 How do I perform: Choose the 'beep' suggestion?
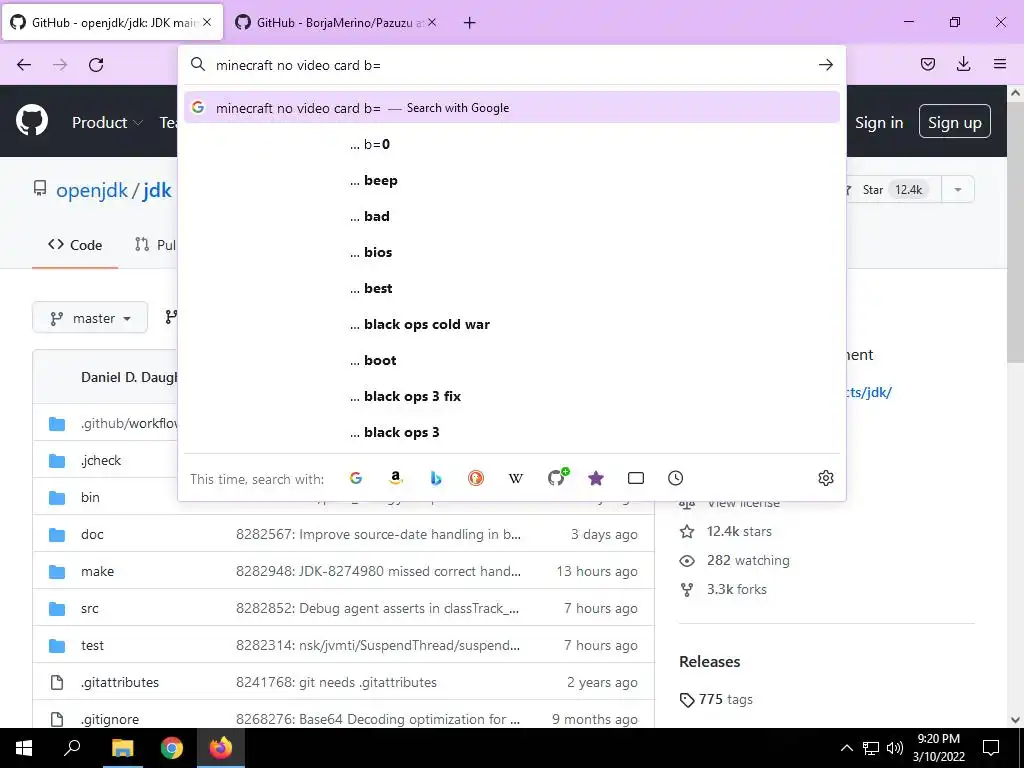tap(512, 180)
